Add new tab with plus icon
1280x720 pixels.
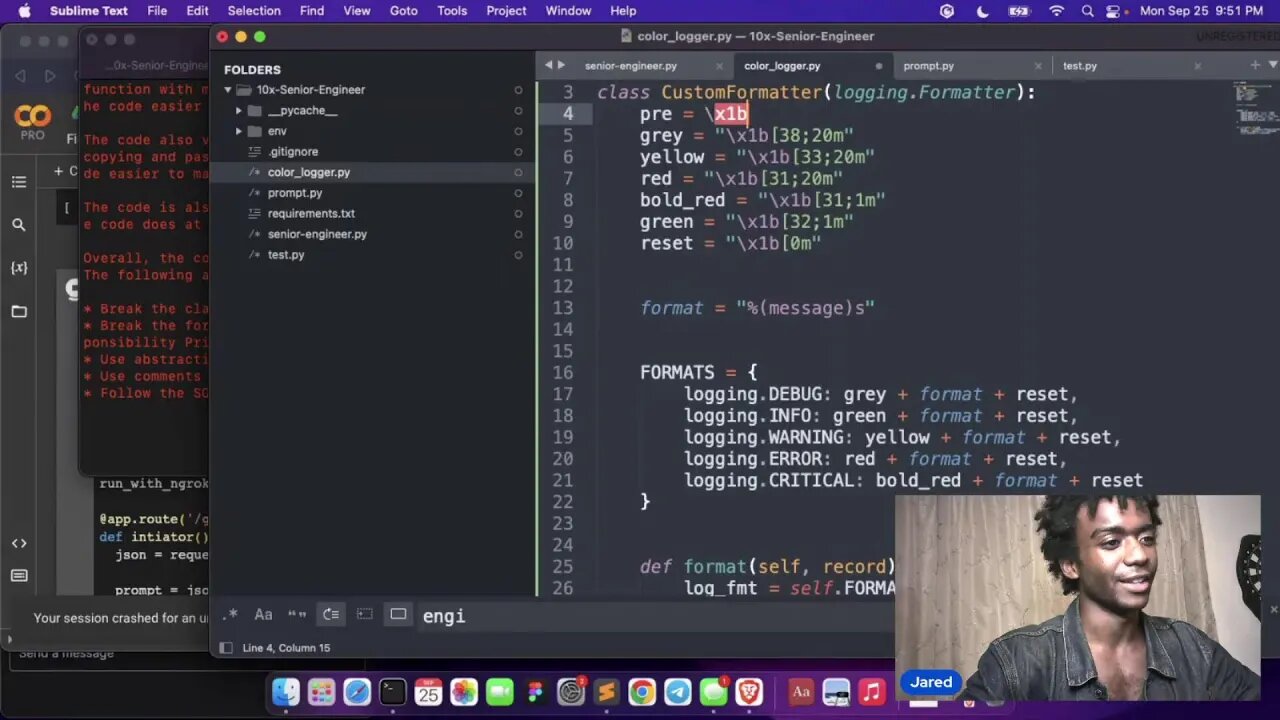tap(1255, 65)
